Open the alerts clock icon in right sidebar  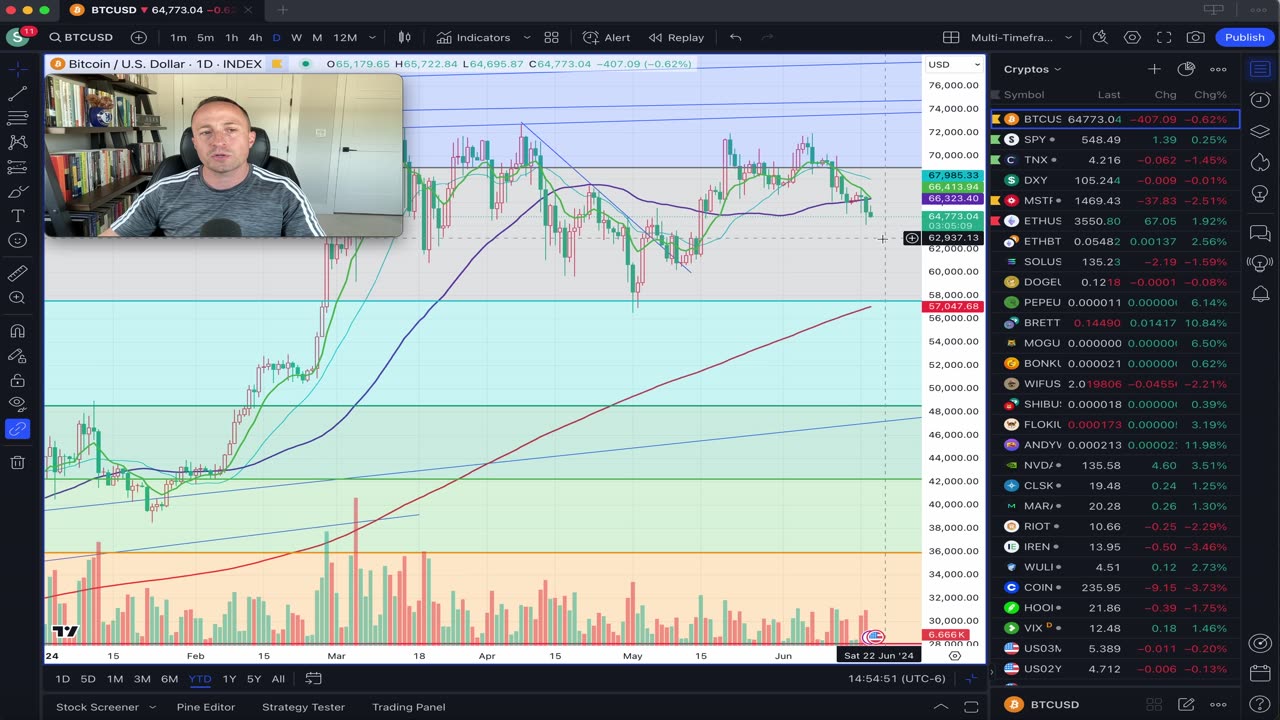click(x=1260, y=100)
